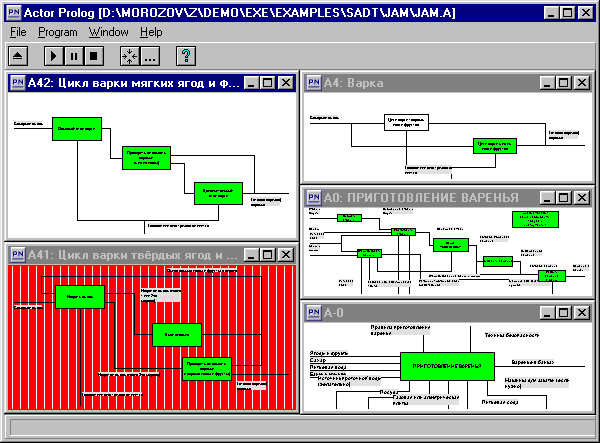Click the 'Правила приготовления варенья' label in A-0
Screen dimensions: 600x443
[400, 330]
